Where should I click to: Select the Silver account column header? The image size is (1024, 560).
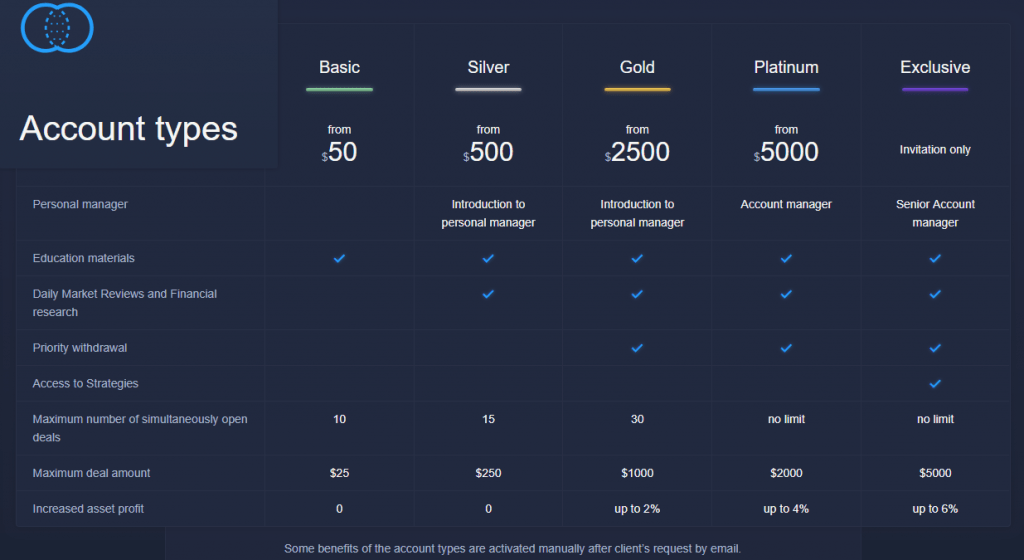(x=488, y=68)
